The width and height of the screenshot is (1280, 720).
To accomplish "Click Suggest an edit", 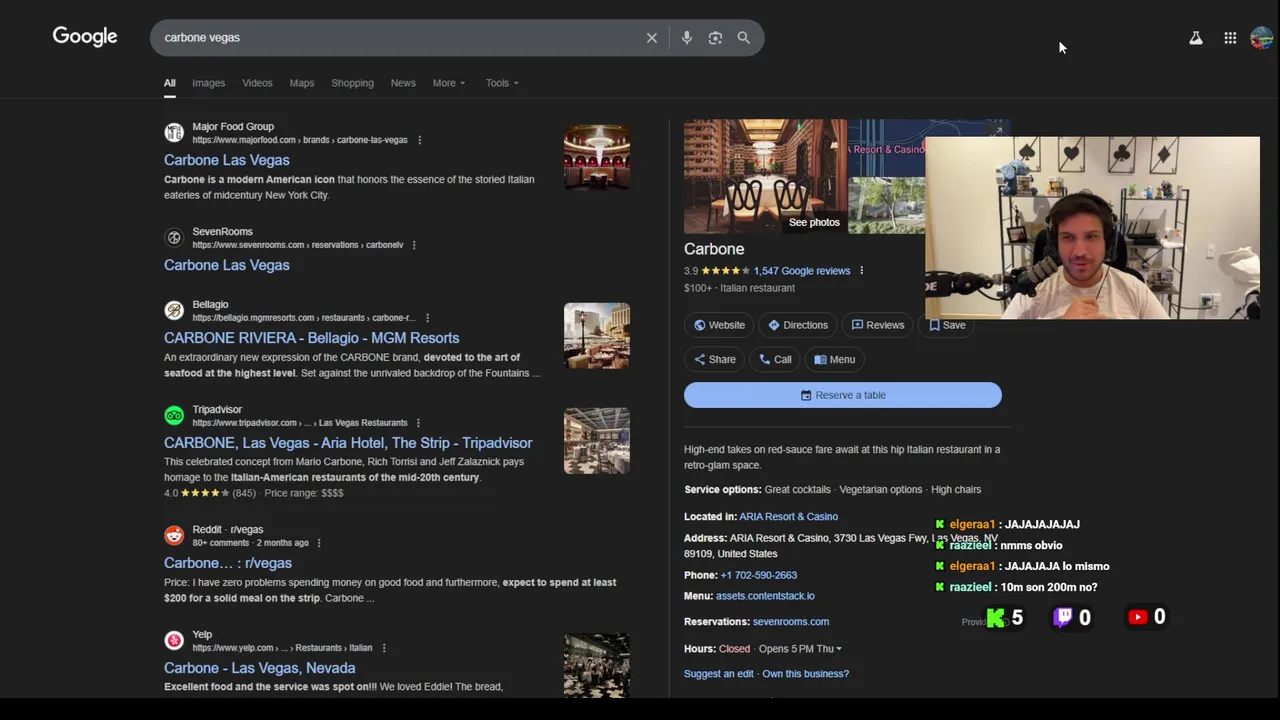I will coord(719,674).
